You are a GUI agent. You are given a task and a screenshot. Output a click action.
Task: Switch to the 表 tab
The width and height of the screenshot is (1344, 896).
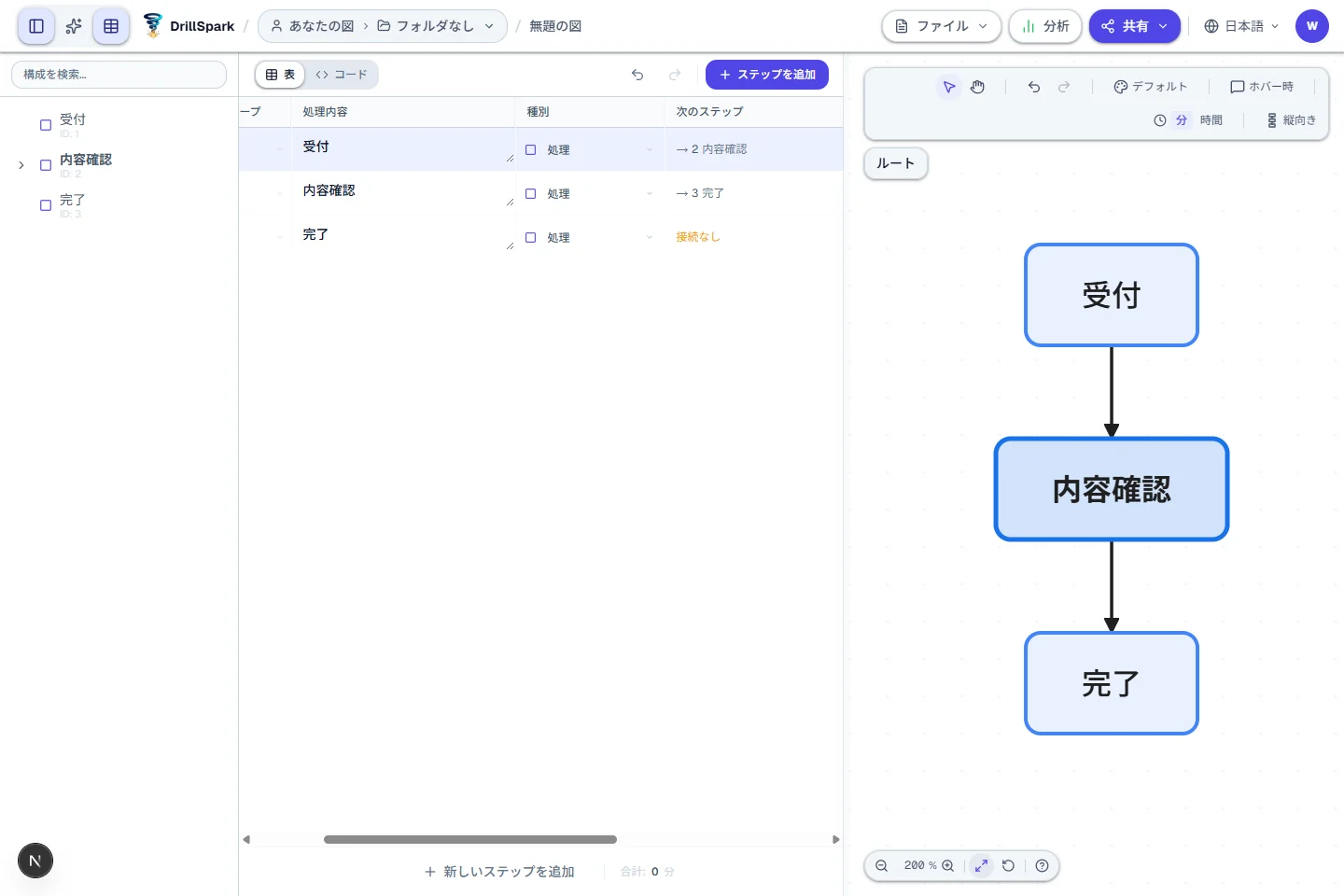tap(280, 75)
